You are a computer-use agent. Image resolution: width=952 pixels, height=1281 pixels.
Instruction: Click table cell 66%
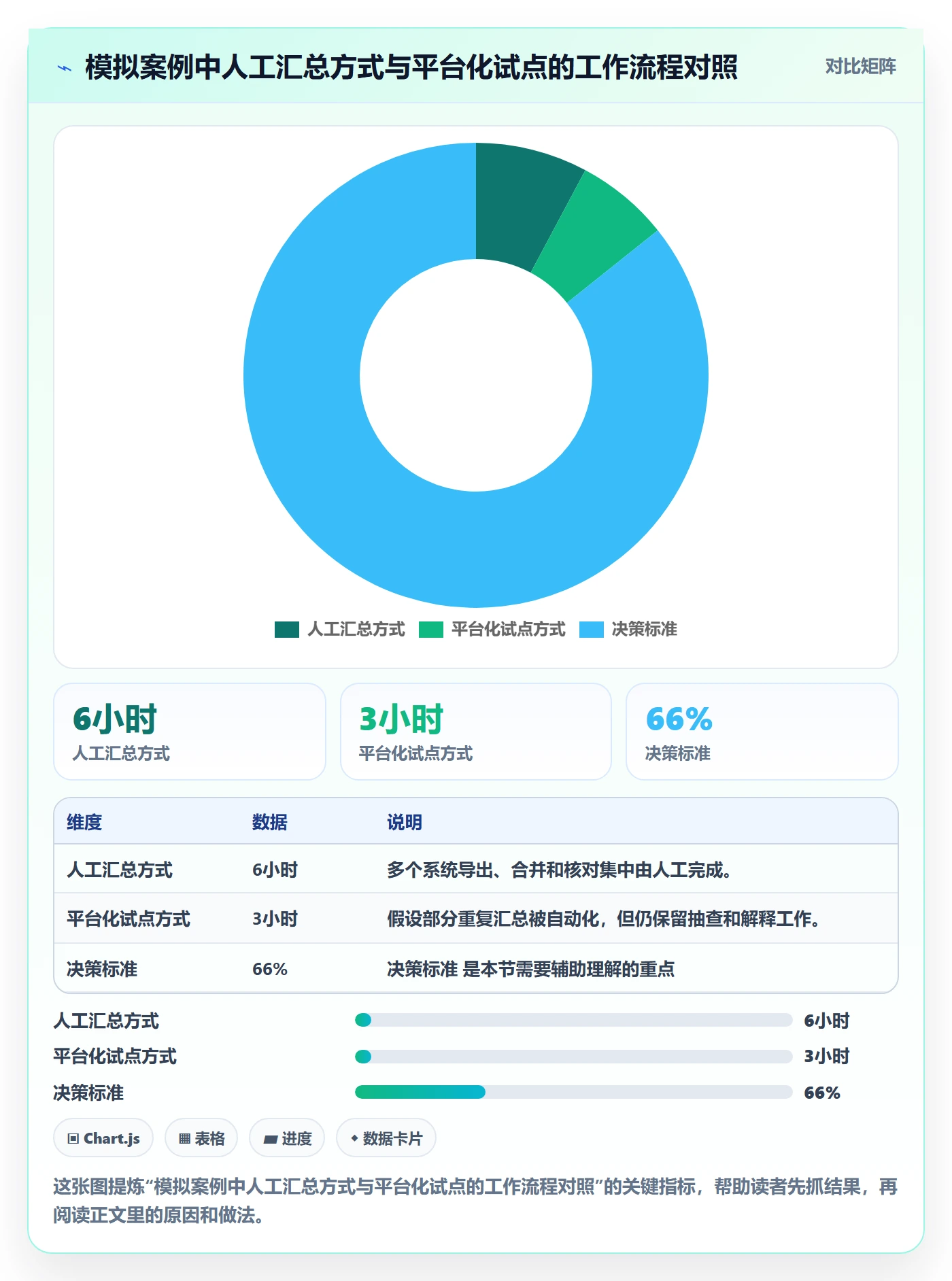click(x=270, y=968)
